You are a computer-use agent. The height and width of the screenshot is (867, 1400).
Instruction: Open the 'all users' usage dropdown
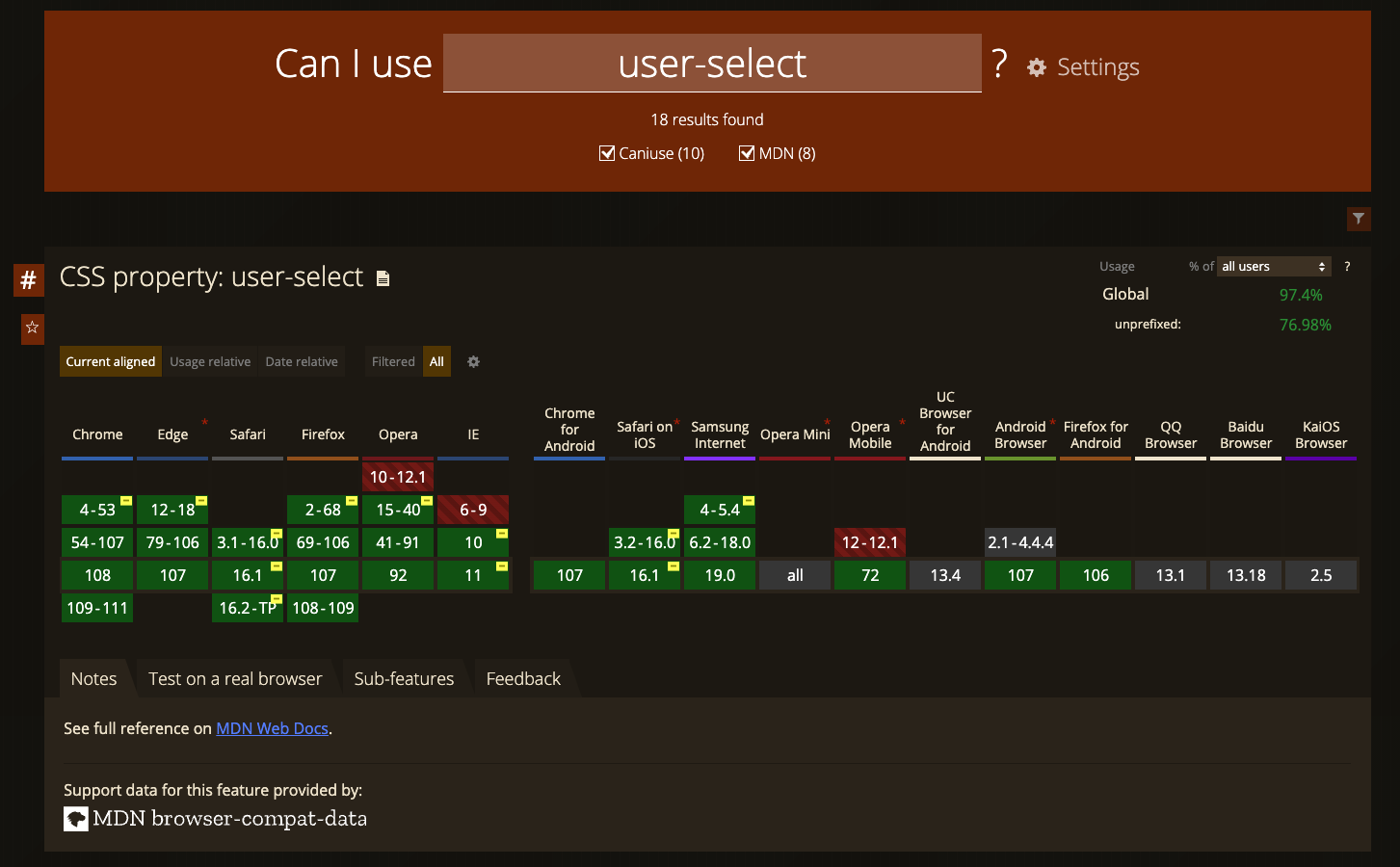pyautogui.click(x=1275, y=267)
